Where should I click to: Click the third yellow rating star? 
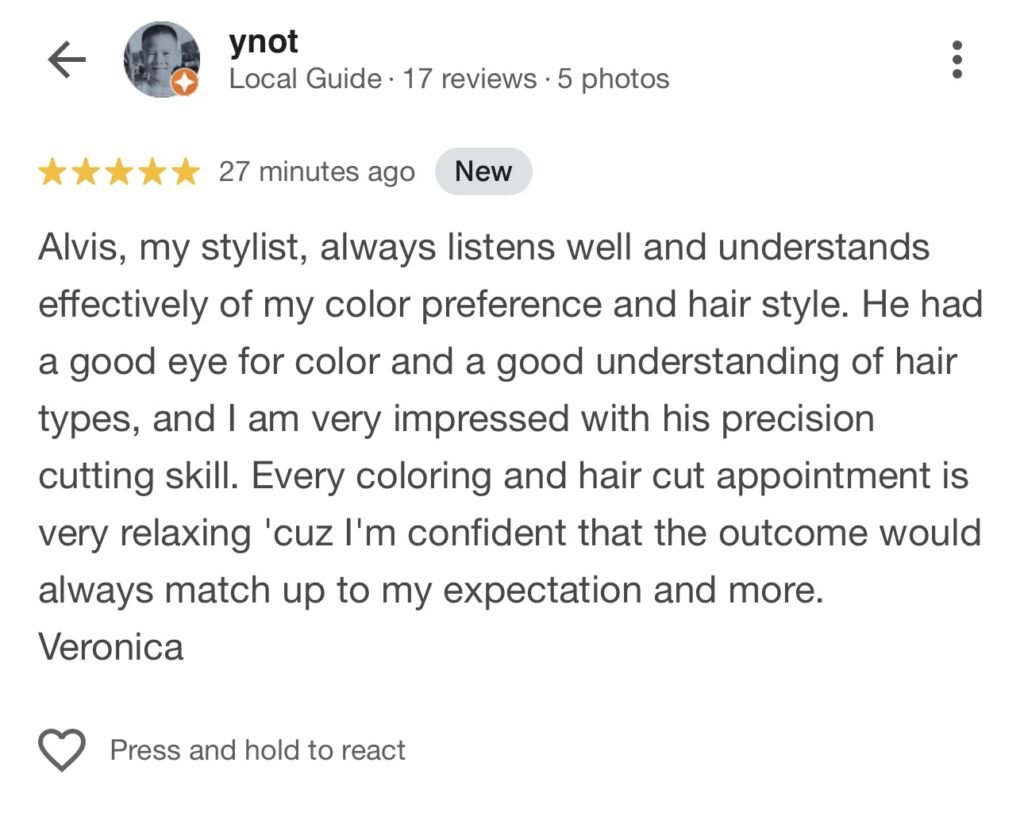click(119, 173)
